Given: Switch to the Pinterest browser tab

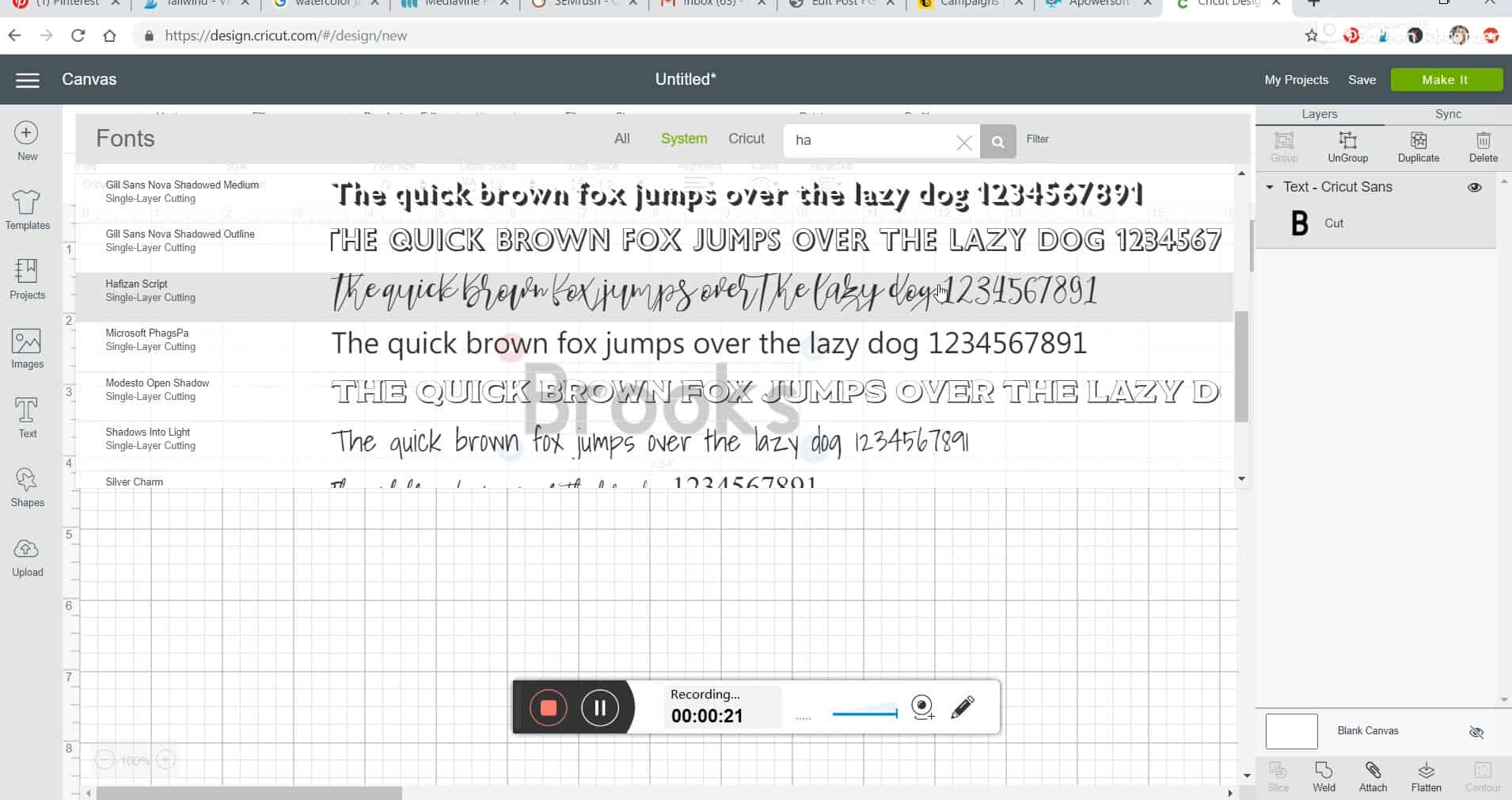Looking at the screenshot, I should tap(67, 5).
